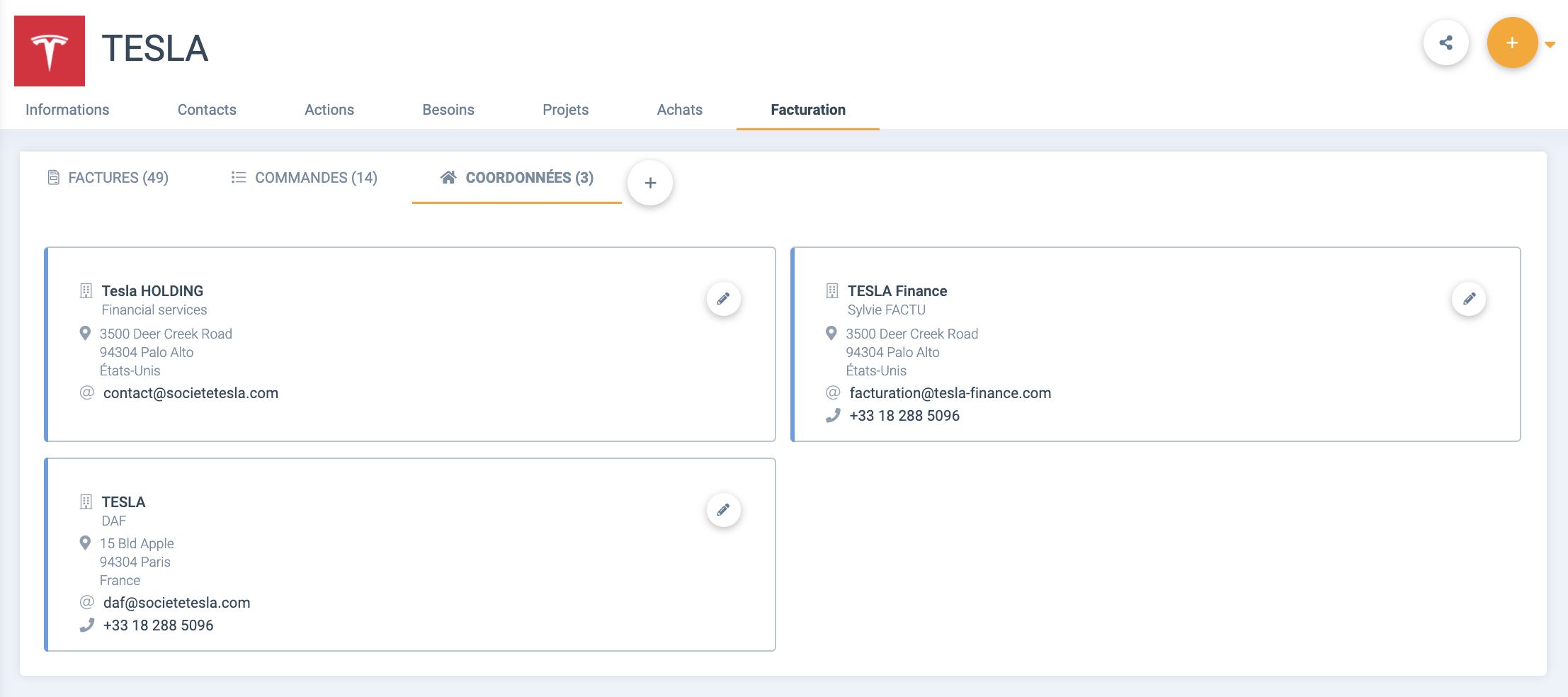This screenshot has height=697, width=1568.
Task: Open the Achats tab
Action: click(680, 110)
